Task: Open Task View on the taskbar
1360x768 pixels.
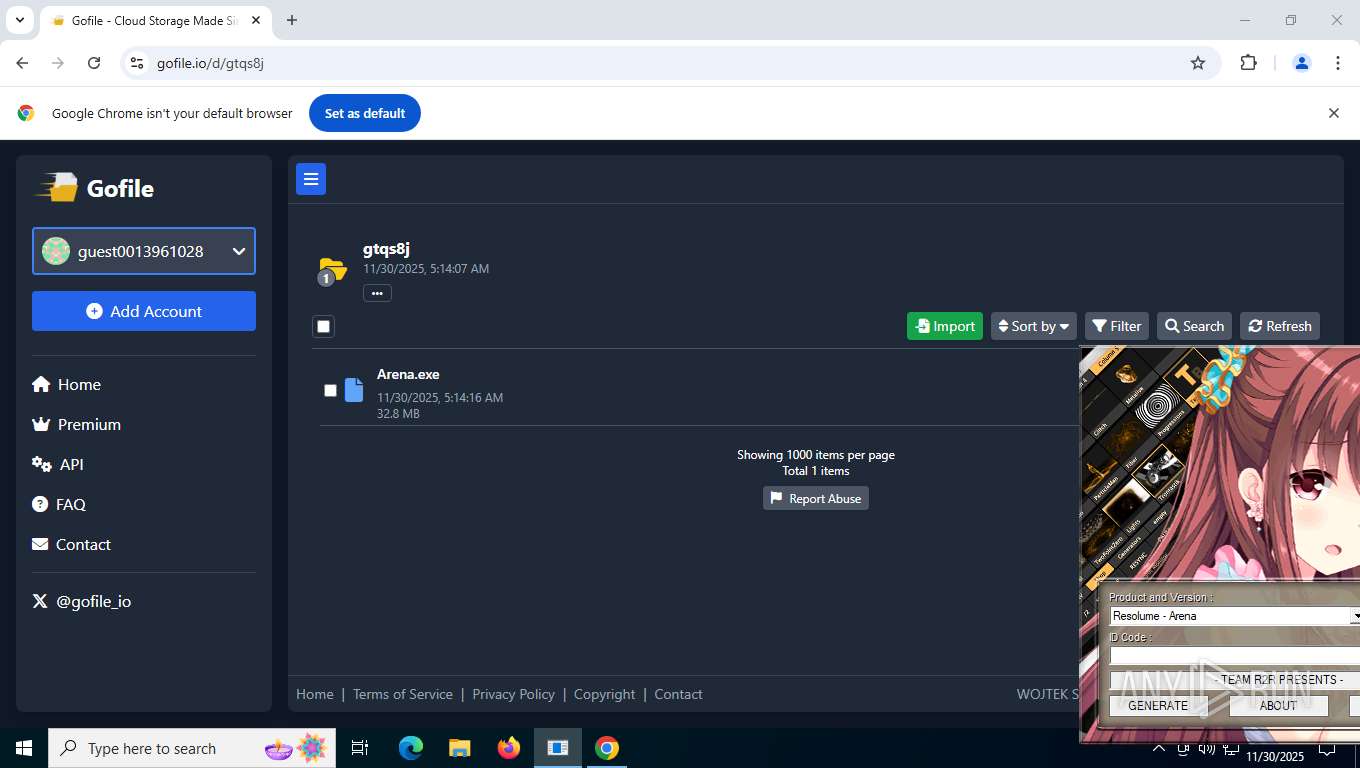Action: coord(360,748)
